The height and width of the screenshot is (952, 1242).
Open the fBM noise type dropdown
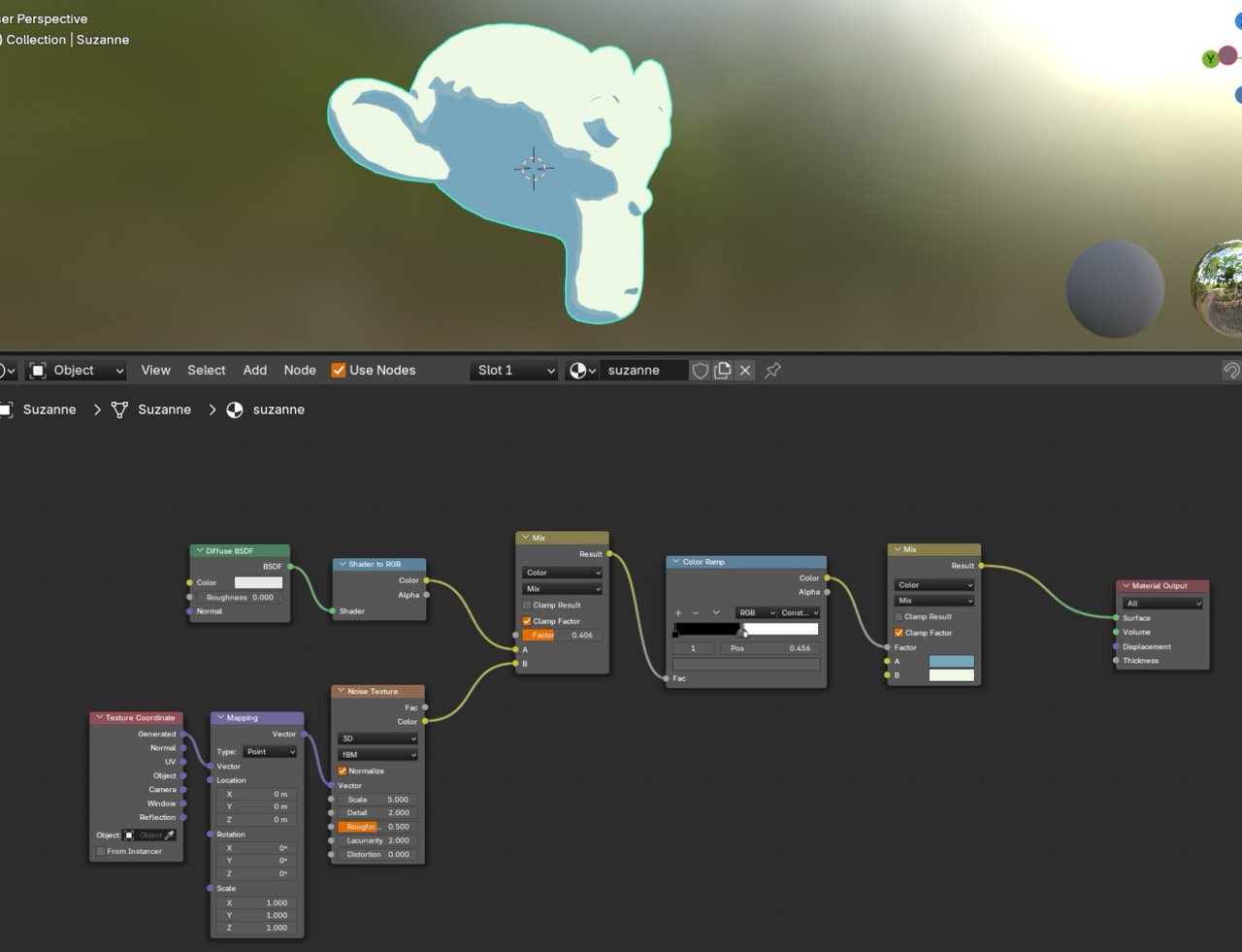[377, 754]
